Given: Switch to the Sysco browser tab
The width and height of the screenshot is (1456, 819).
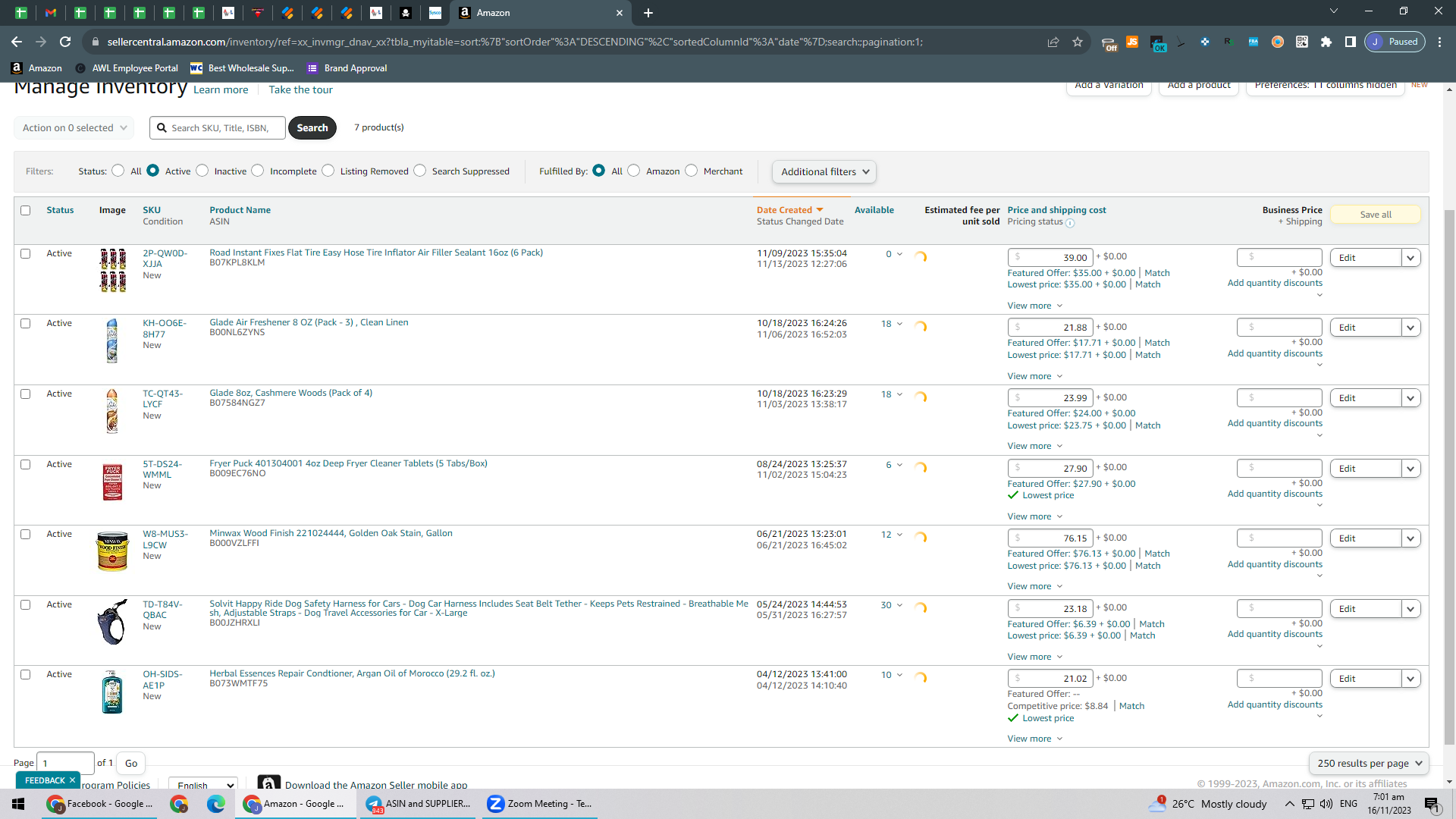Looking at the screenshot, I should click(435, 13).
